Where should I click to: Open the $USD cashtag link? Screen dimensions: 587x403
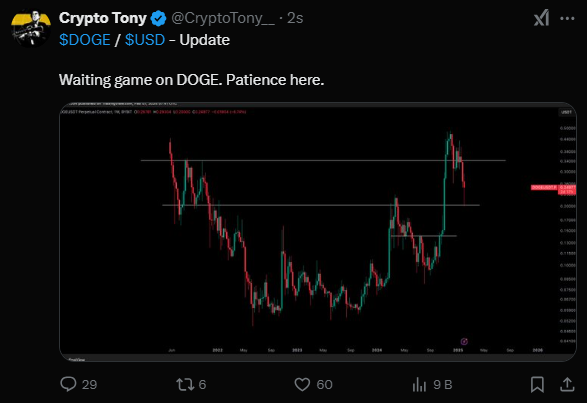tap(145, 40)
